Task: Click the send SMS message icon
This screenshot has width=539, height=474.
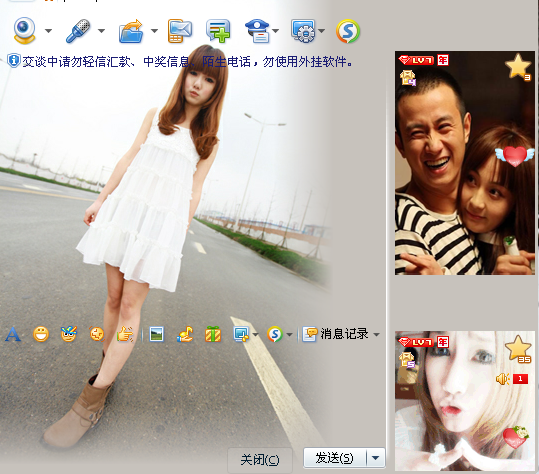Action: [180, 31]
